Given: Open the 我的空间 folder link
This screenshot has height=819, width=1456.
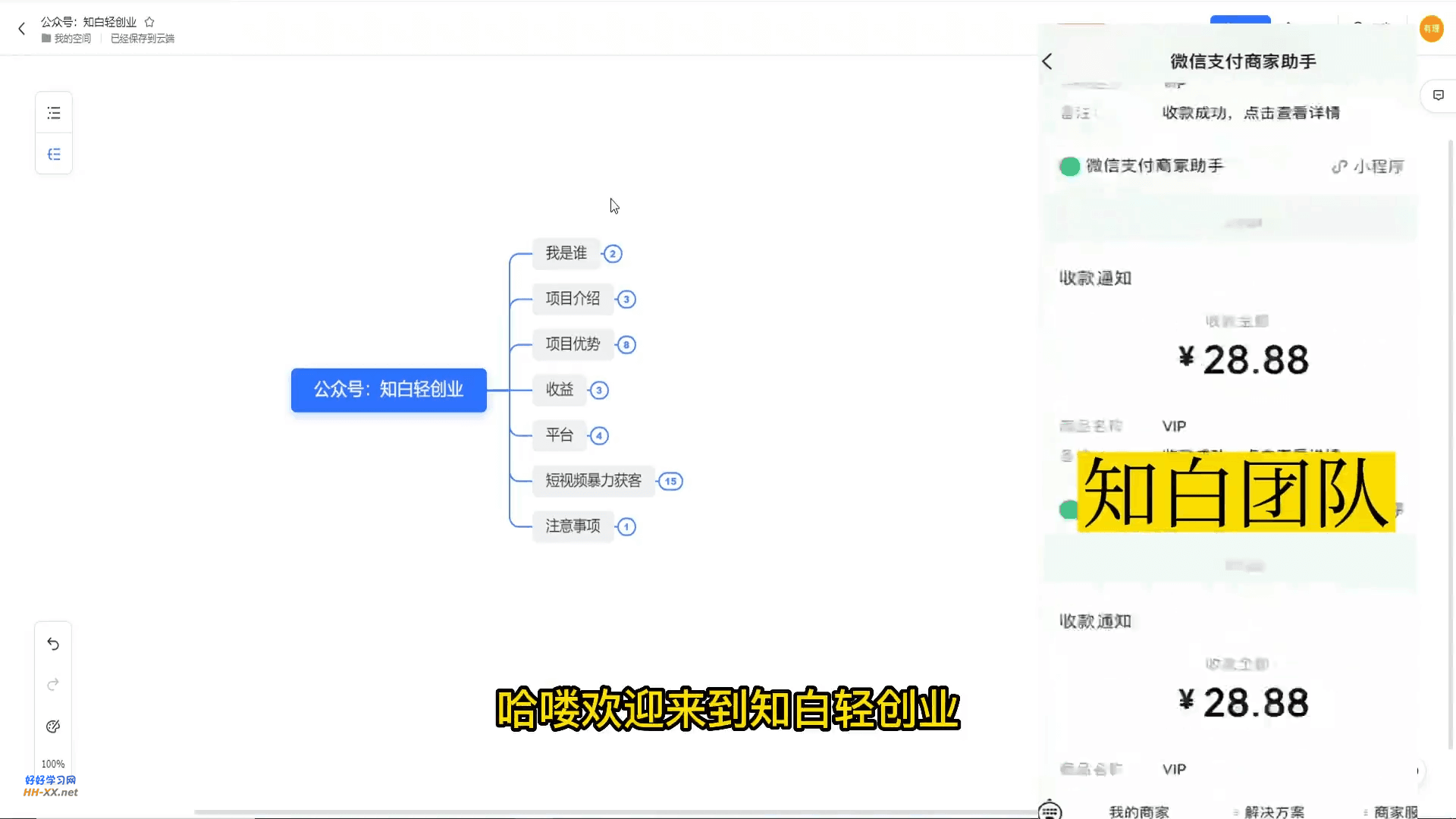Looking at the screenshot, I should click(67, 39).
